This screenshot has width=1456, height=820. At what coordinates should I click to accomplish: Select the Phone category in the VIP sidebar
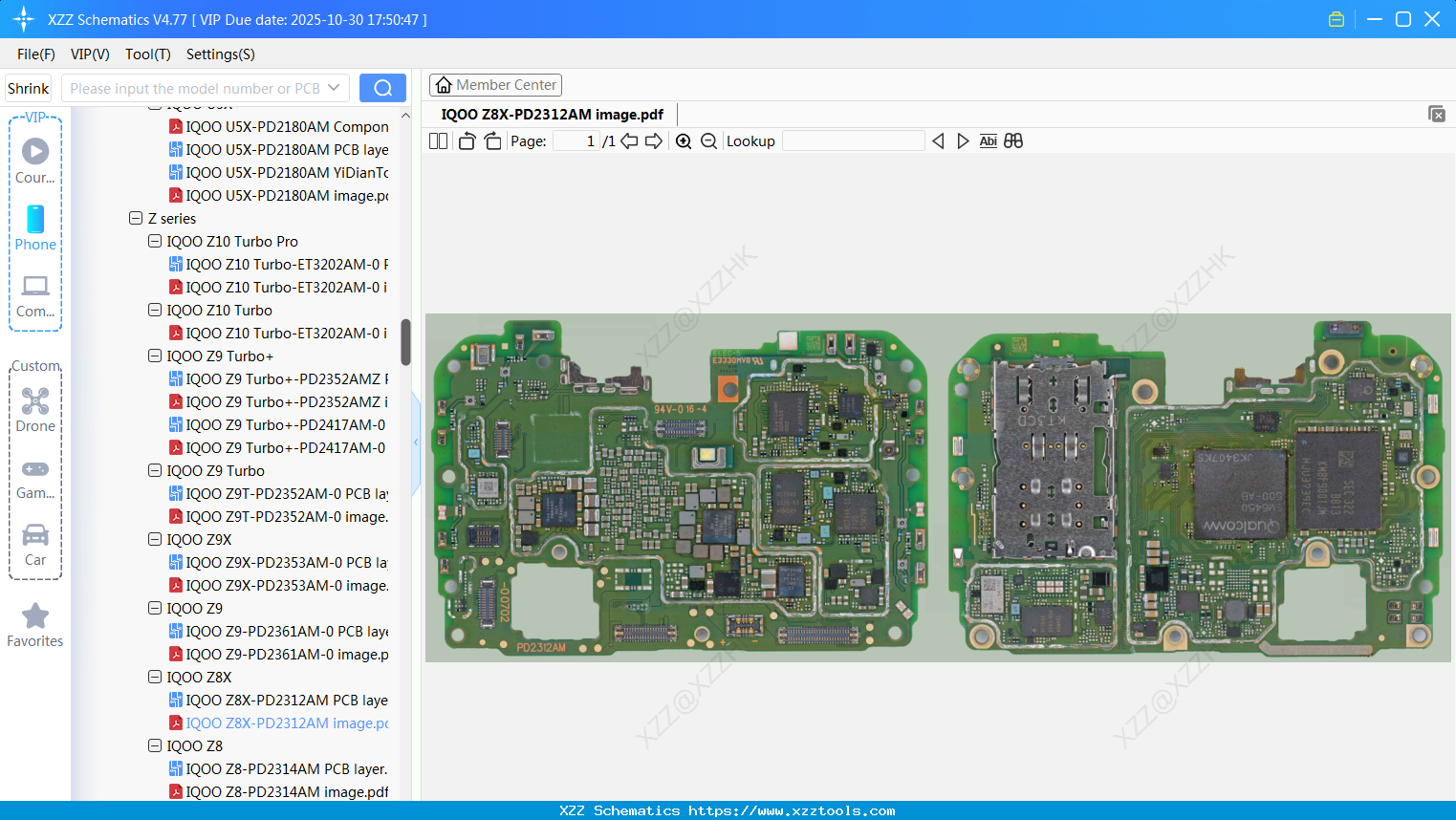click(34, 229)
